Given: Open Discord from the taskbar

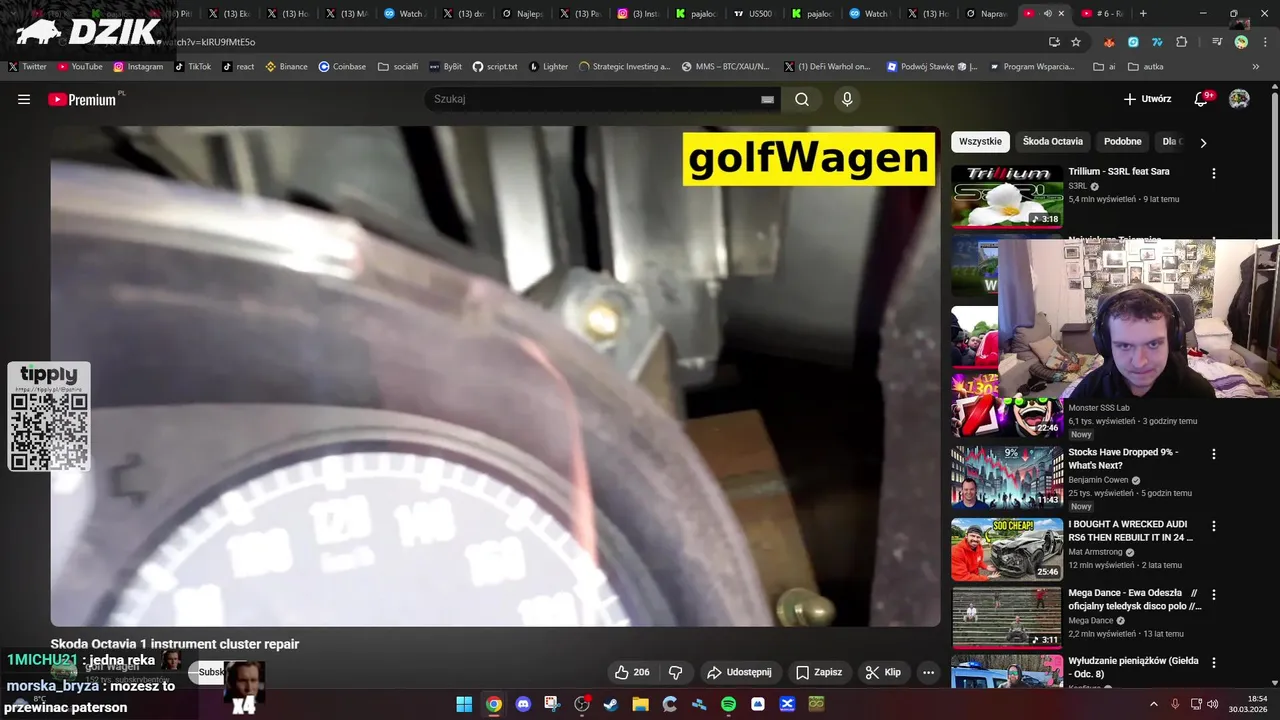Looking at the screenshot, I should click(x=523, y=704).
